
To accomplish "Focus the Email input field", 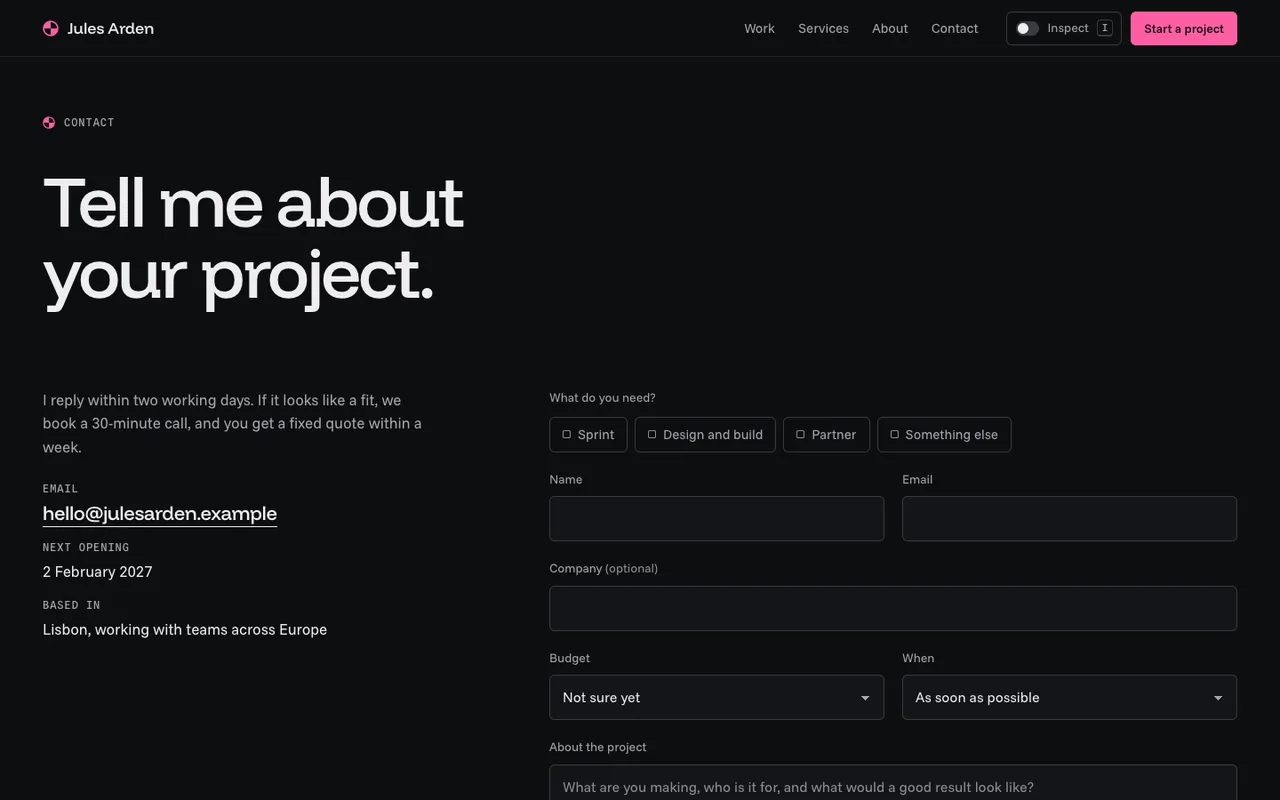I will click(1070, 519).
